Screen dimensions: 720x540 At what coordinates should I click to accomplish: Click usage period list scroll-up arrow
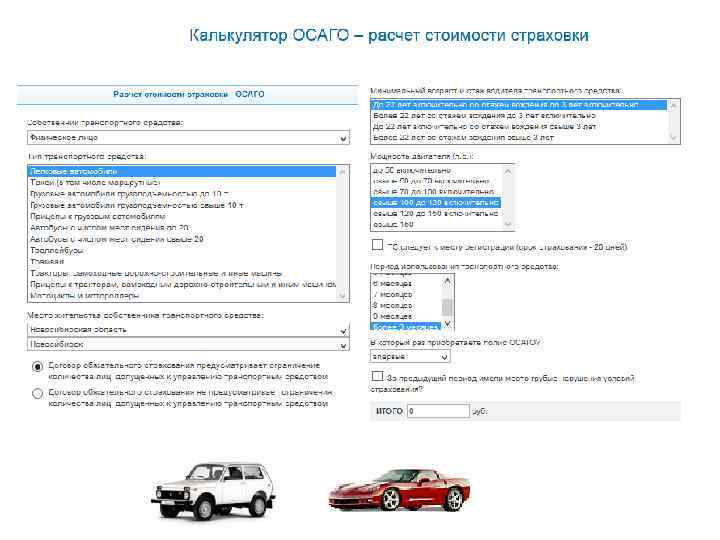click(x=448, y=280)
